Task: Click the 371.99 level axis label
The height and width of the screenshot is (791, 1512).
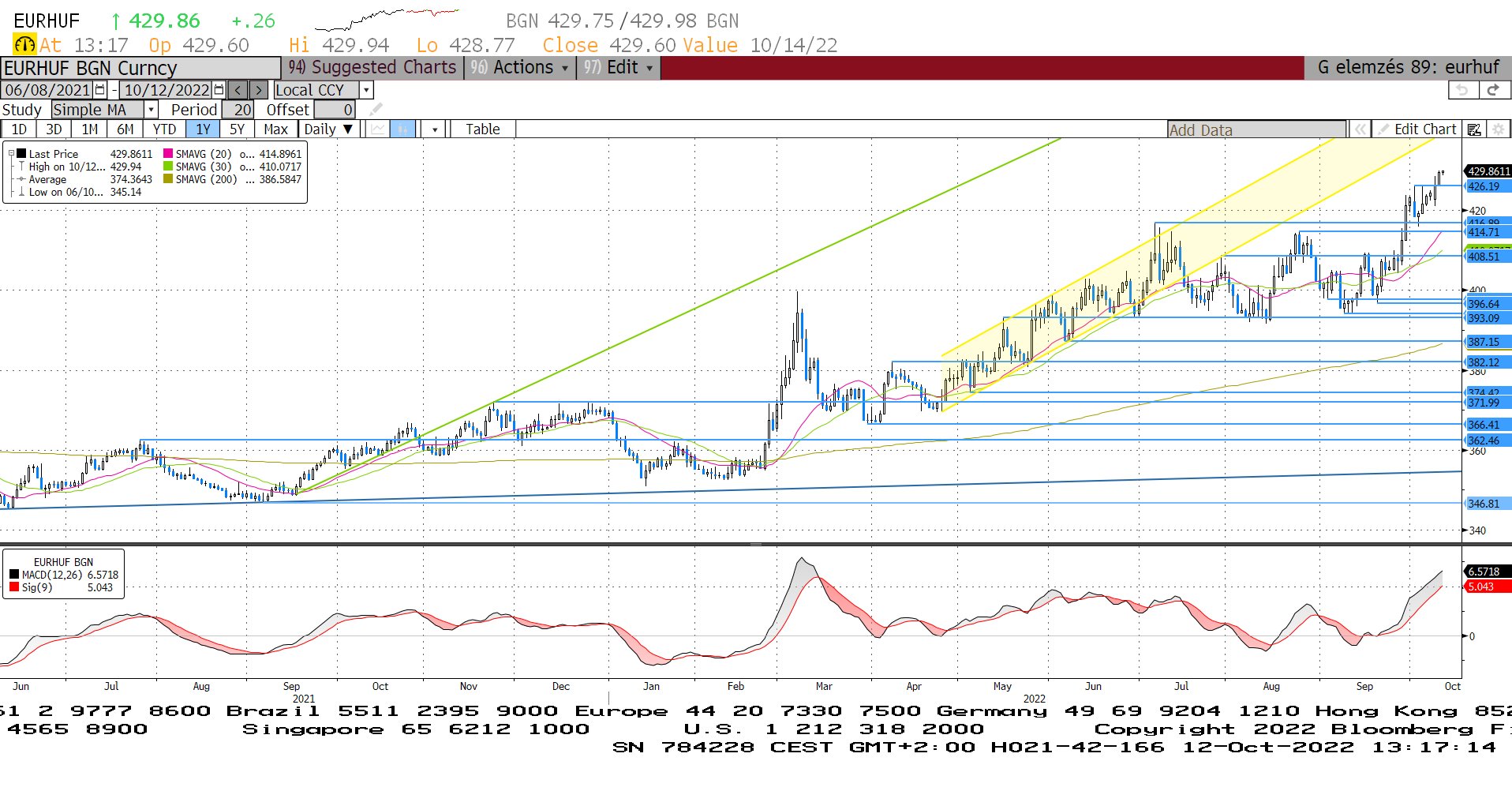Action: tap(1488, 403)
